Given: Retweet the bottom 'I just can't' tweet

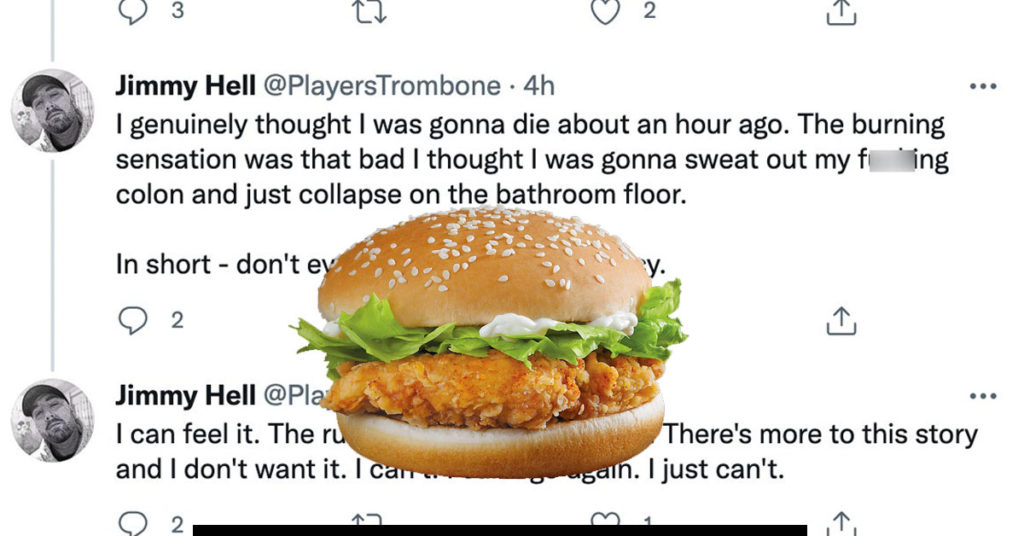Looking at the screenshot, I should [367, 520].
